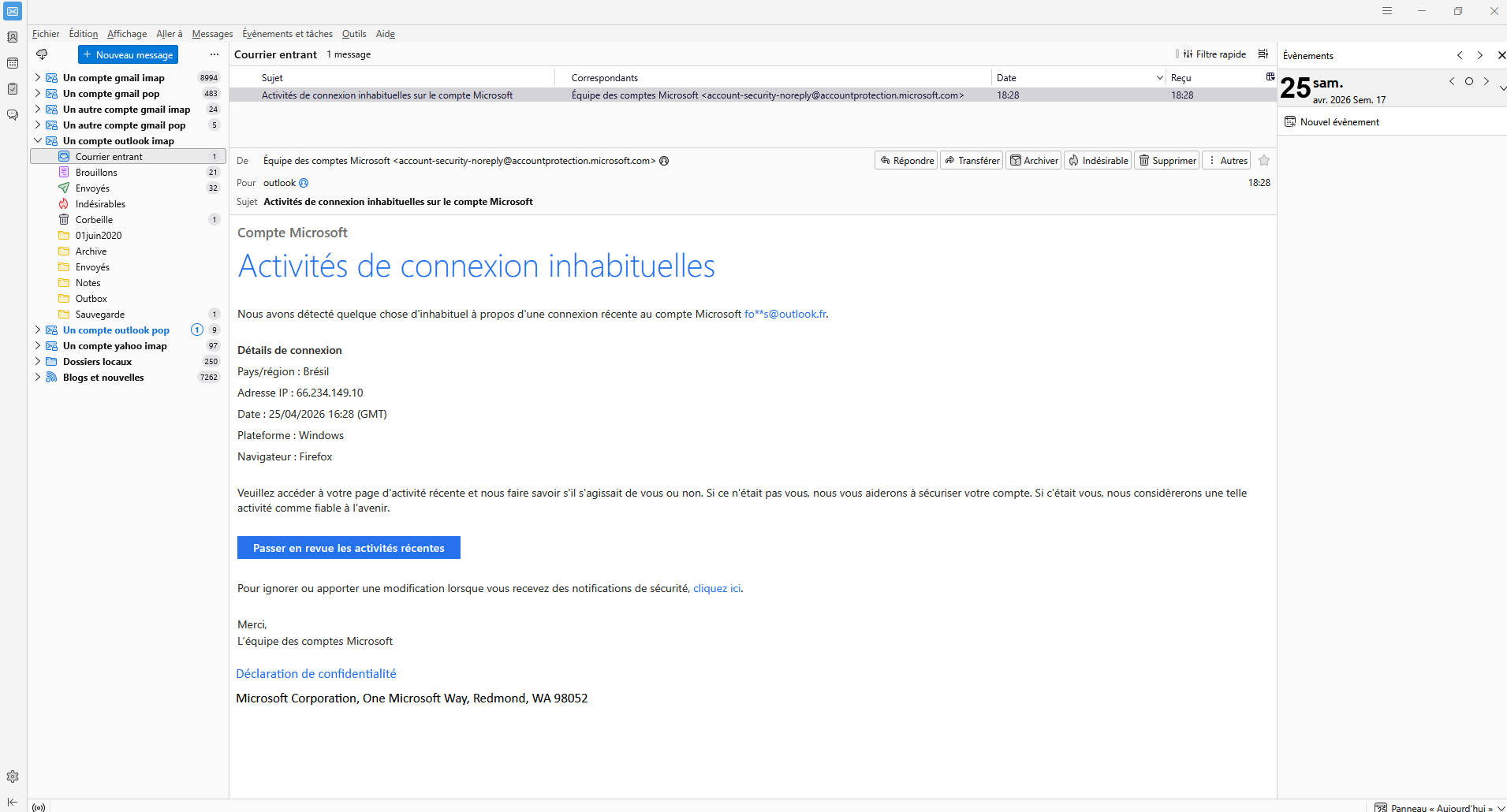This screenshot has height=812, width=1507.
Task: Jump to today using circle icon
Action: click(1469, 81)
